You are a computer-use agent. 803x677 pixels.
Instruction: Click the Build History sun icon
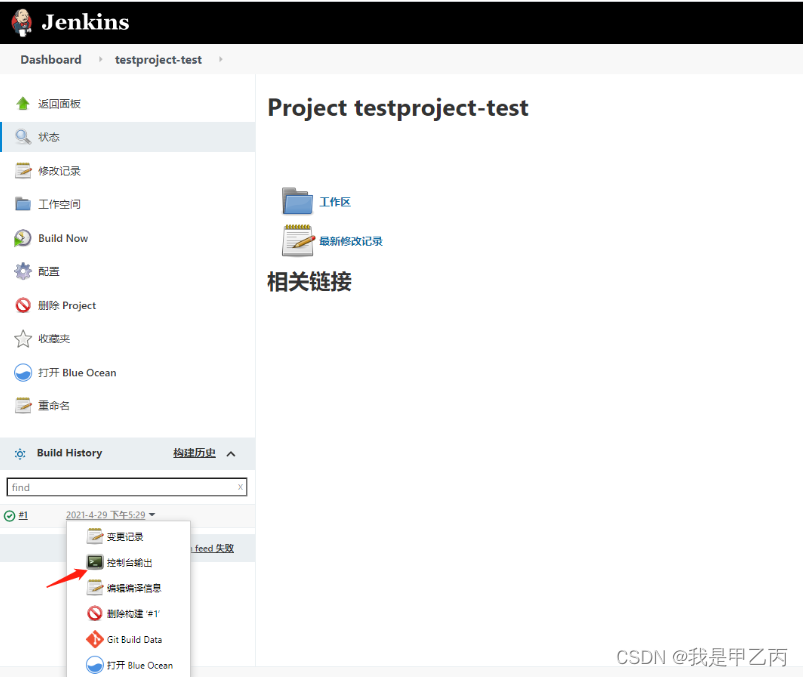click(x=20, y=454)
